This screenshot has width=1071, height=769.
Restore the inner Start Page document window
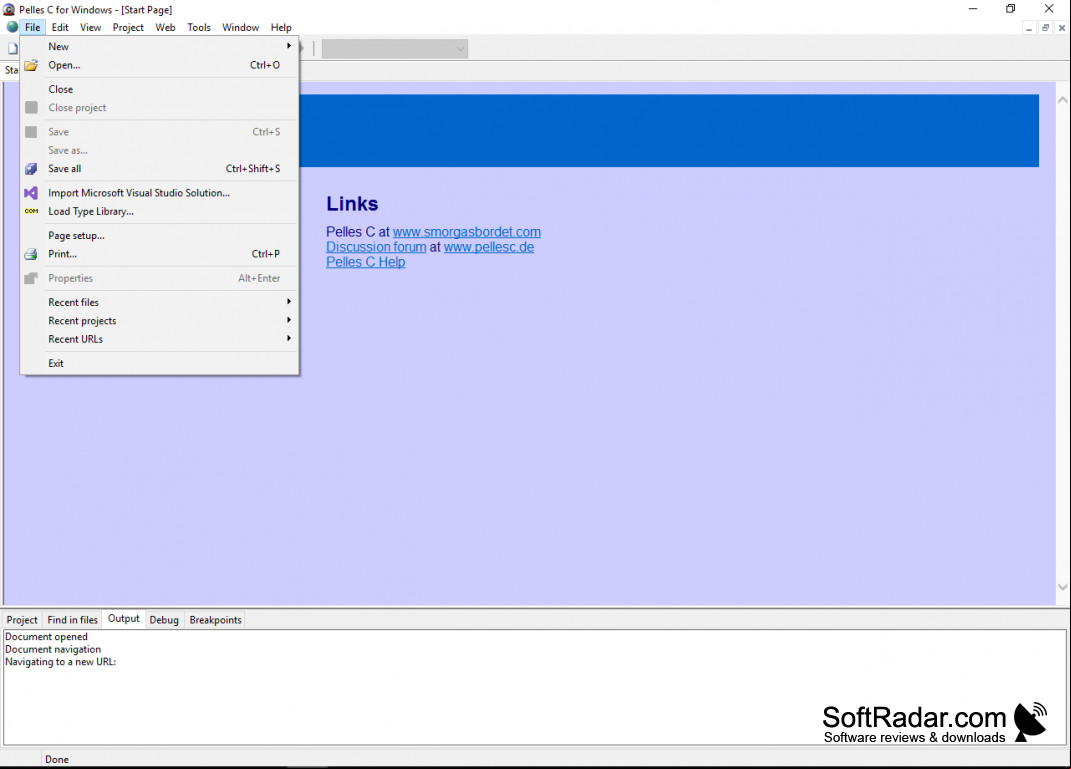(1045, 28)
